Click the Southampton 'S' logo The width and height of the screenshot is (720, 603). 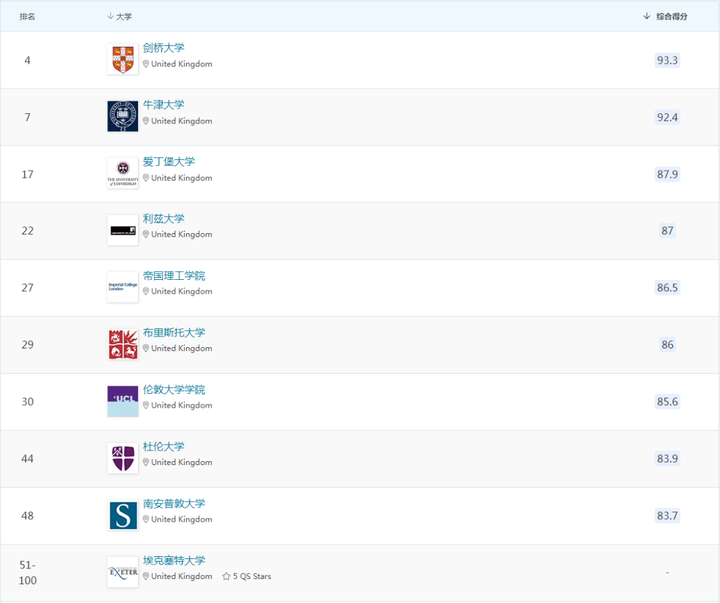(x=123, y=515)
